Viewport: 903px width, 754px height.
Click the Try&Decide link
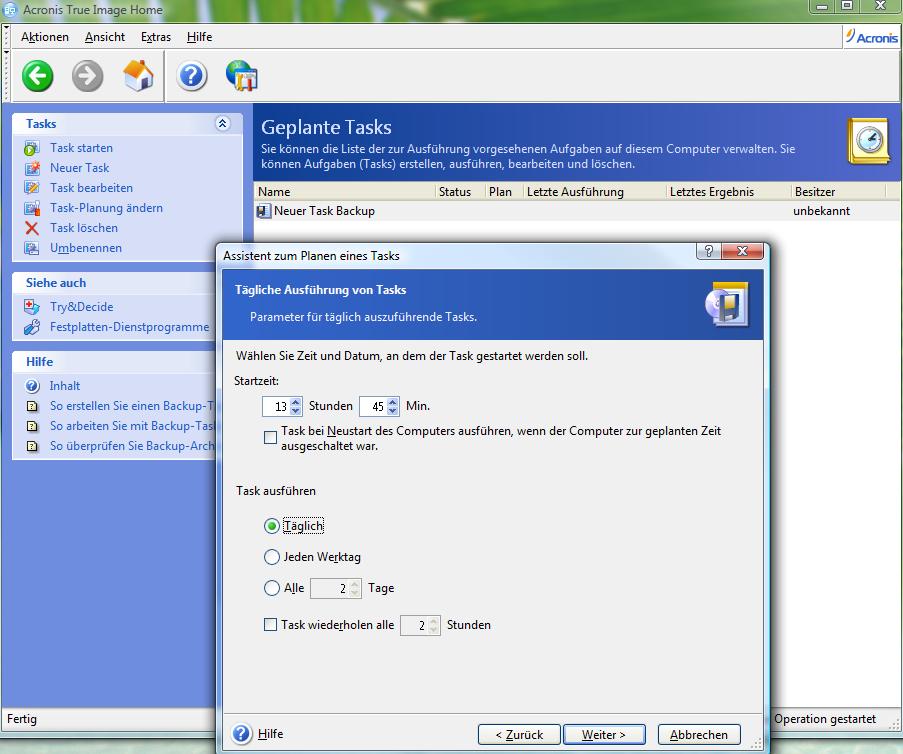tap(82, 307)
